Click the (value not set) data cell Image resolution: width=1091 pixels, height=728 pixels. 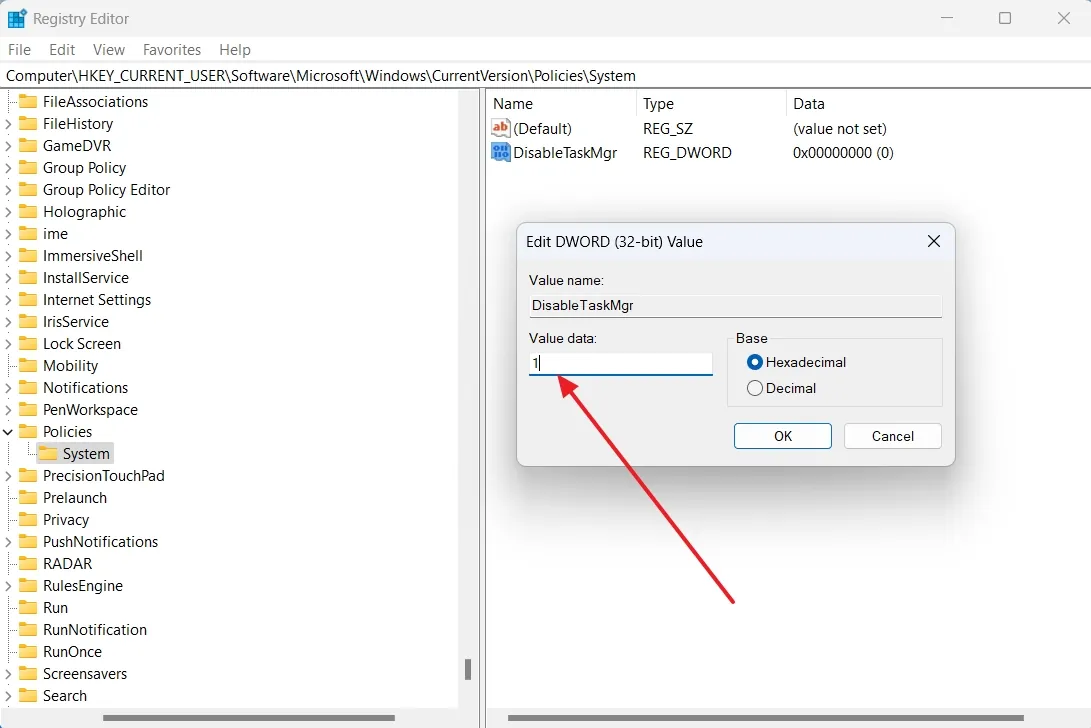click(840, 129)
